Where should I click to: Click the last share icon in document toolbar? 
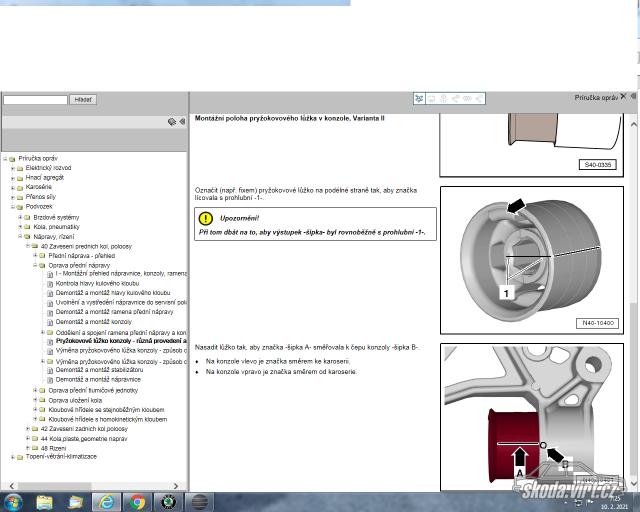coord(481,98)
